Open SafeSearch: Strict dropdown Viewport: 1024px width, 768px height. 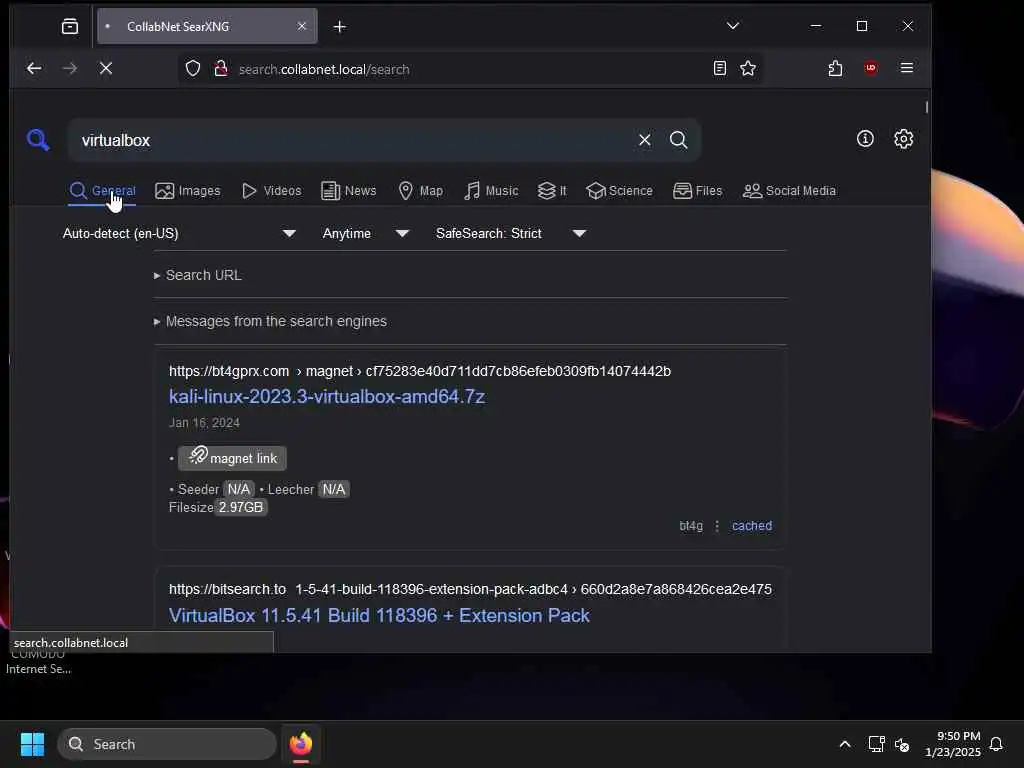pos(511,233)
